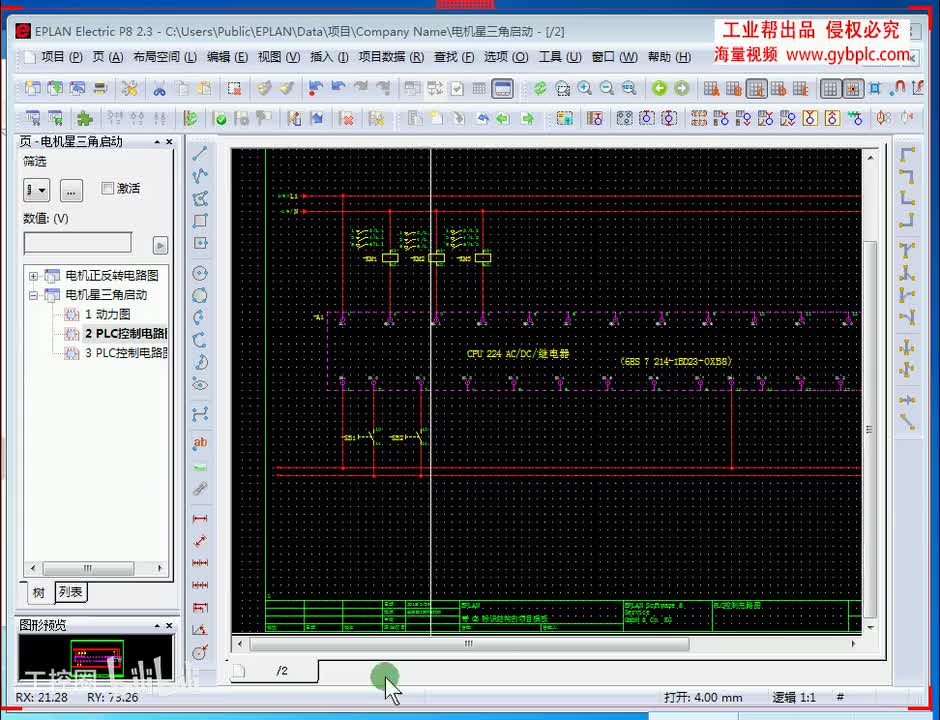Go to previous page green arrow

[x=659, y=89]
